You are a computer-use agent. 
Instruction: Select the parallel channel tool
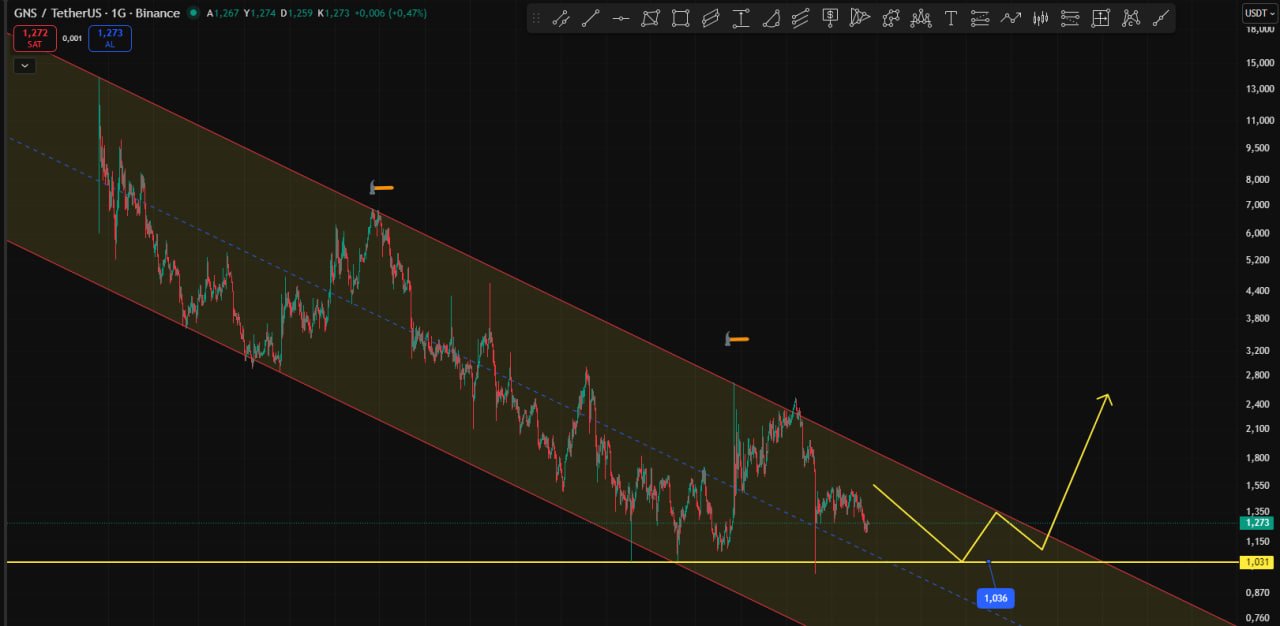click(x=711, y=18)
